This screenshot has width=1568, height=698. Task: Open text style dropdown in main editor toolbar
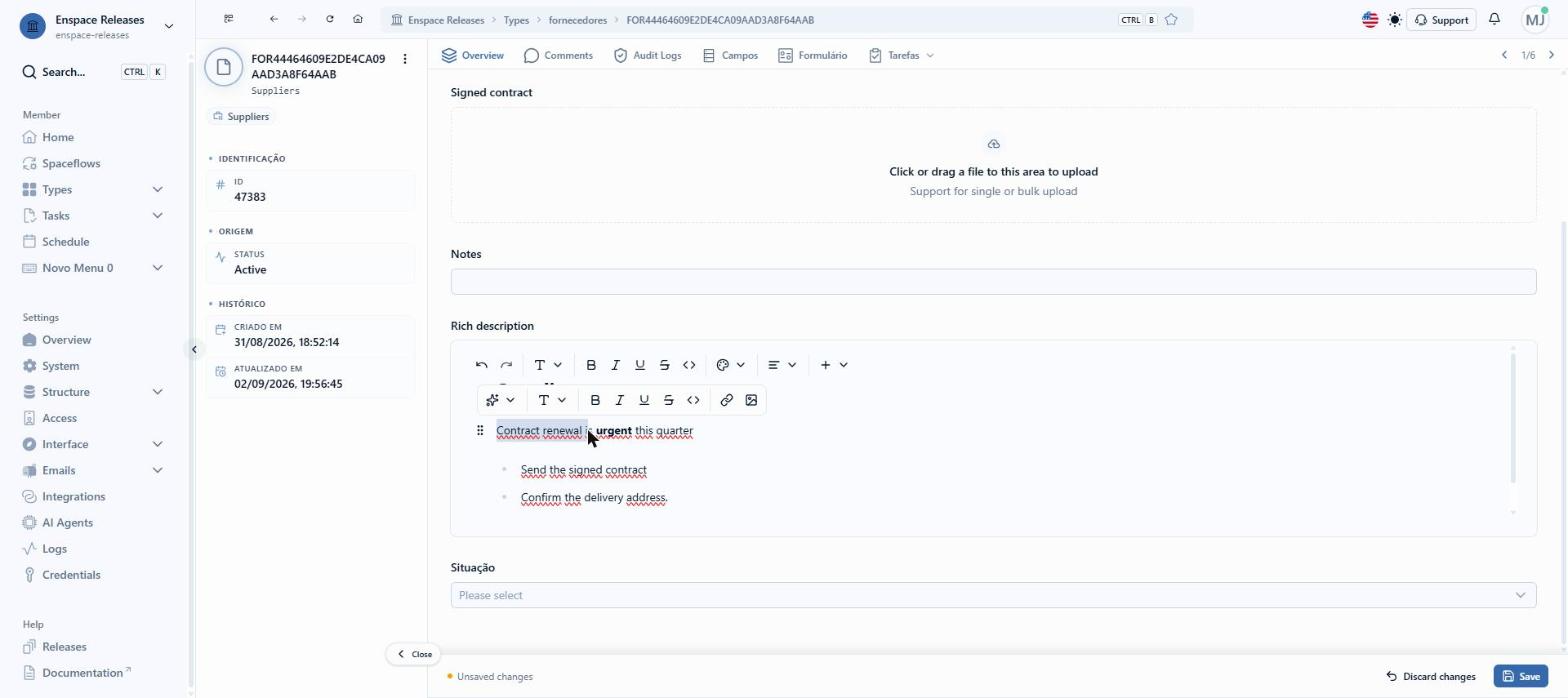pyautogui.click(x=548, y=365)
